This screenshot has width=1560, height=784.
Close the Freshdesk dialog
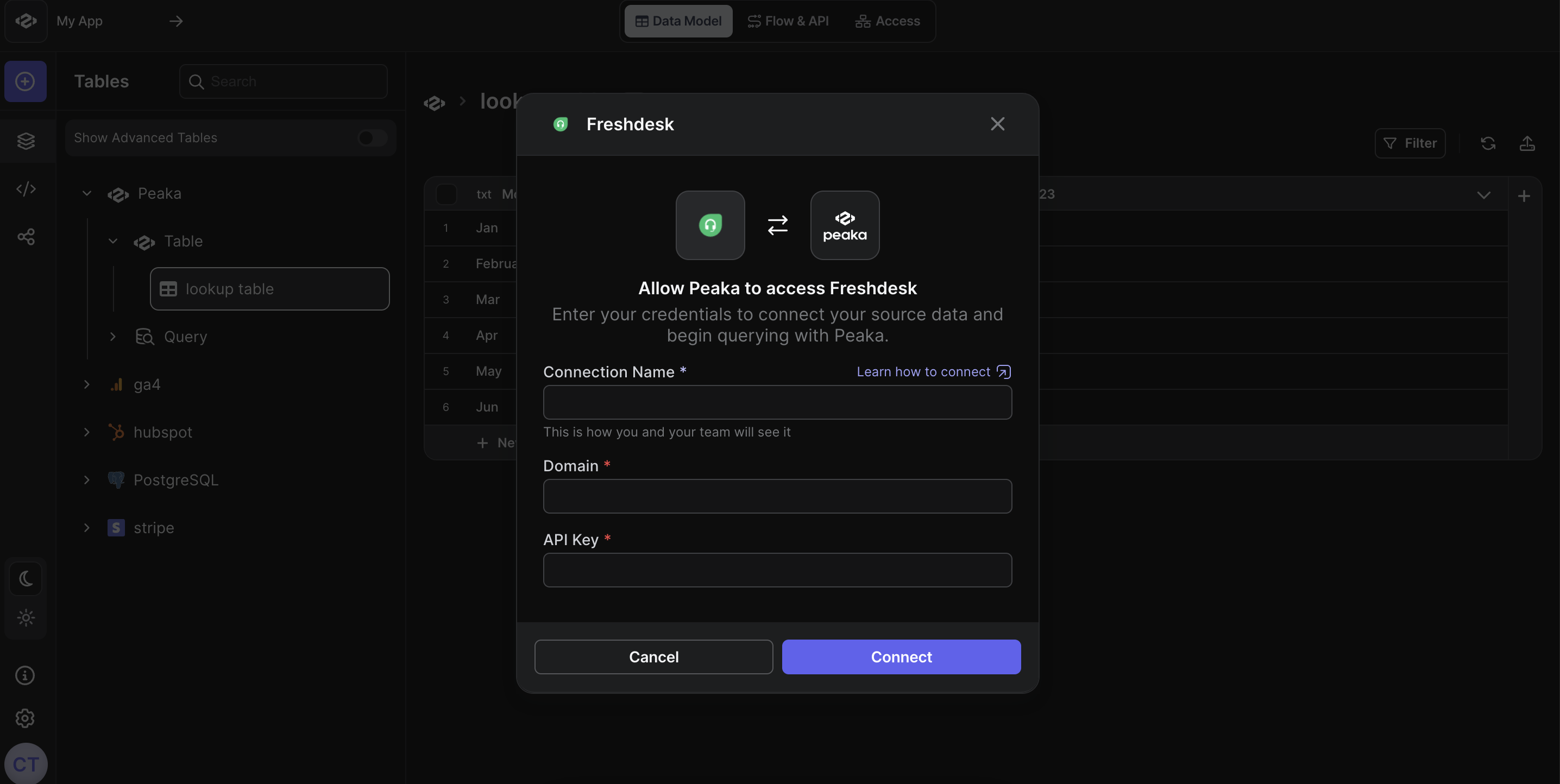tap(997, 124)
